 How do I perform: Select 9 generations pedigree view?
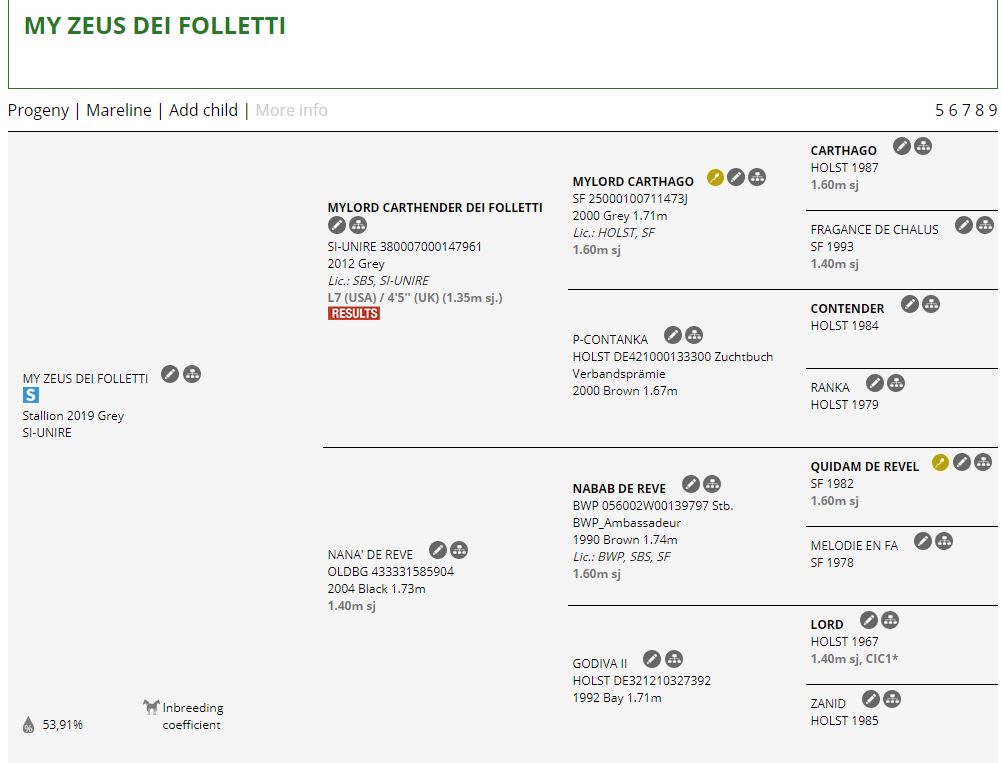[992, 110]
